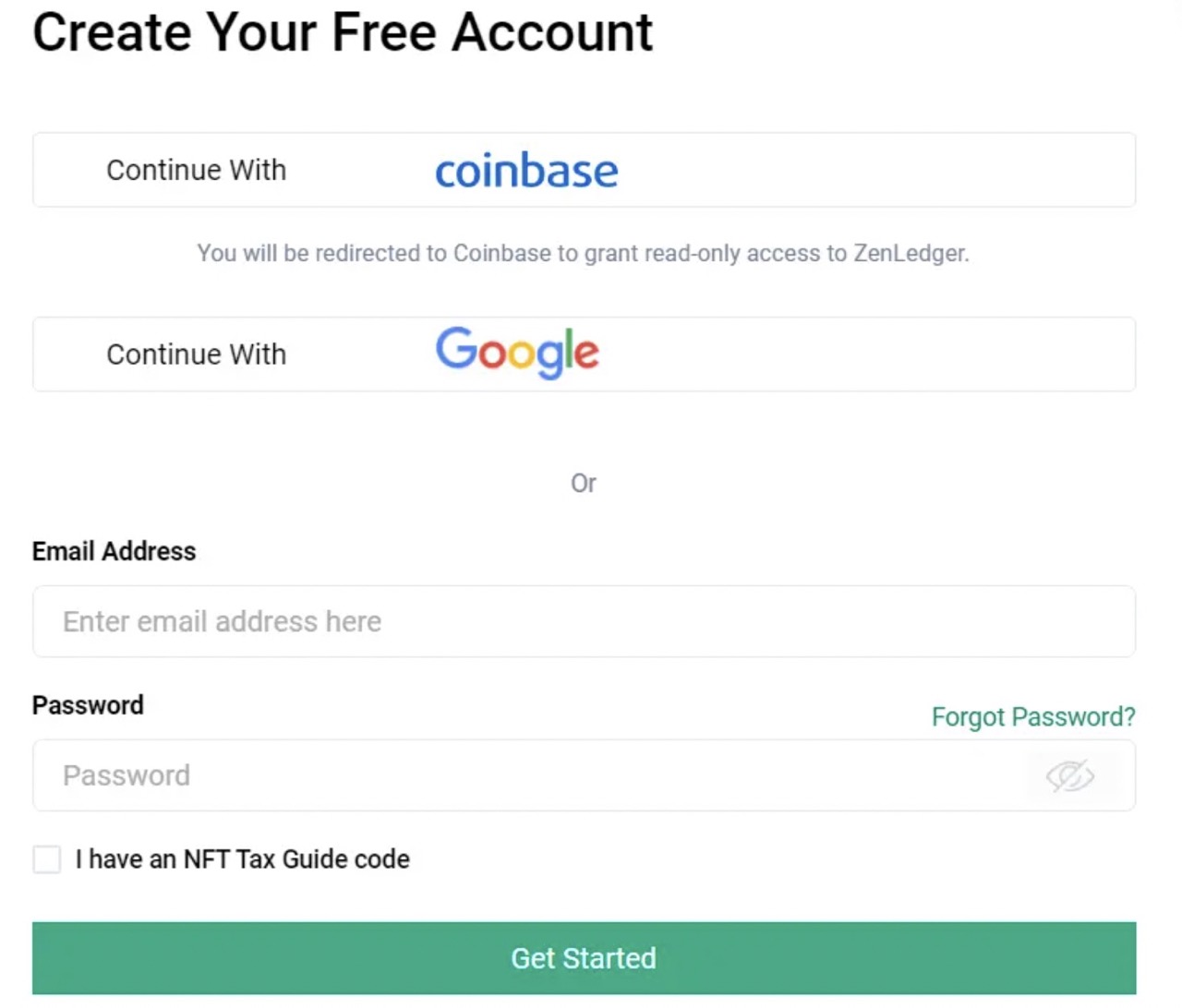Click the Password label
This screenshot has width=1182, height=1008.
(88, 705)
